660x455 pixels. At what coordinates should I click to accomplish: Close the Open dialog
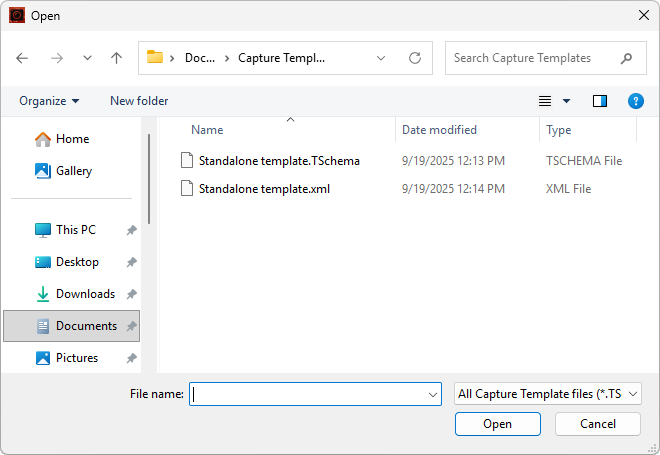(644, 16)
